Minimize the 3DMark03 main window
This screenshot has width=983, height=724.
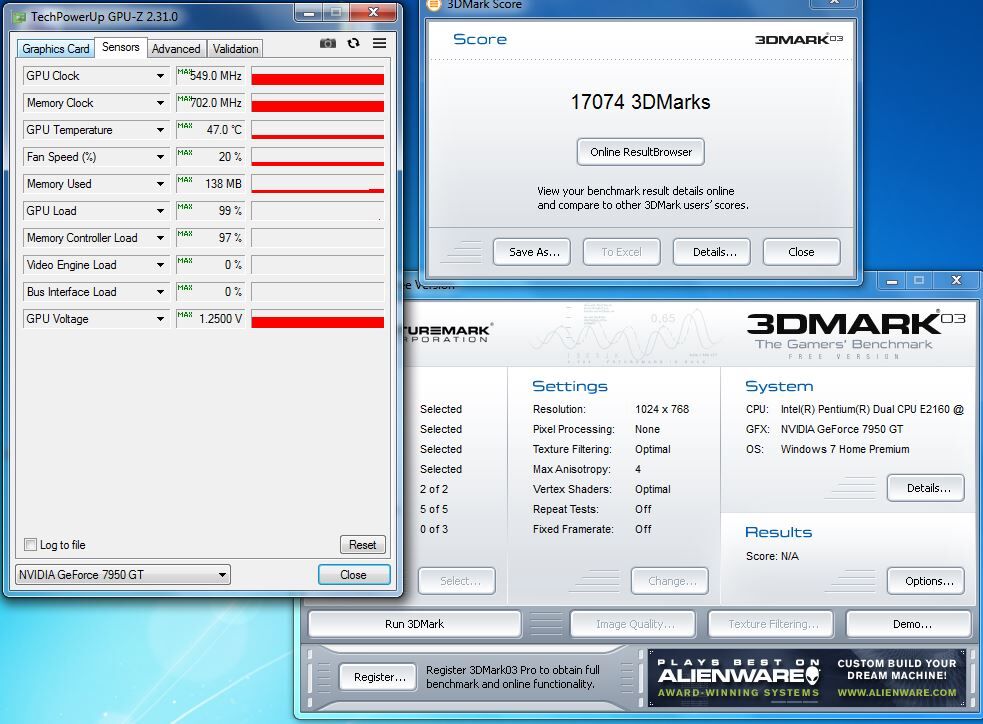(891, 281)
